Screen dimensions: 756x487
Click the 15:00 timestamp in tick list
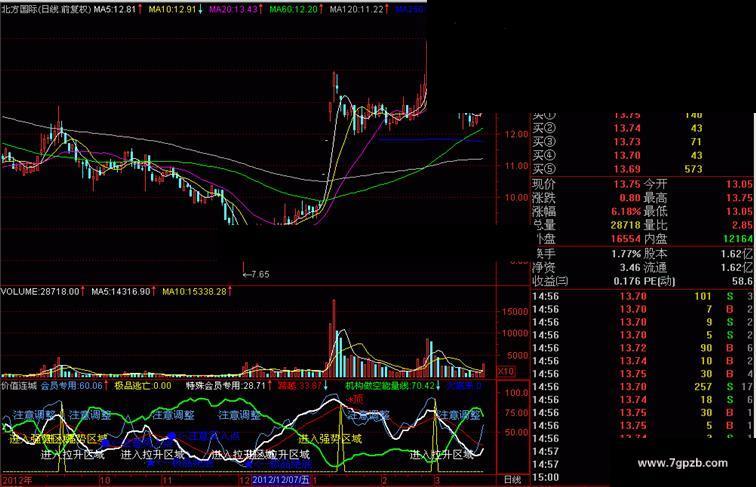[x=546, y=477]
